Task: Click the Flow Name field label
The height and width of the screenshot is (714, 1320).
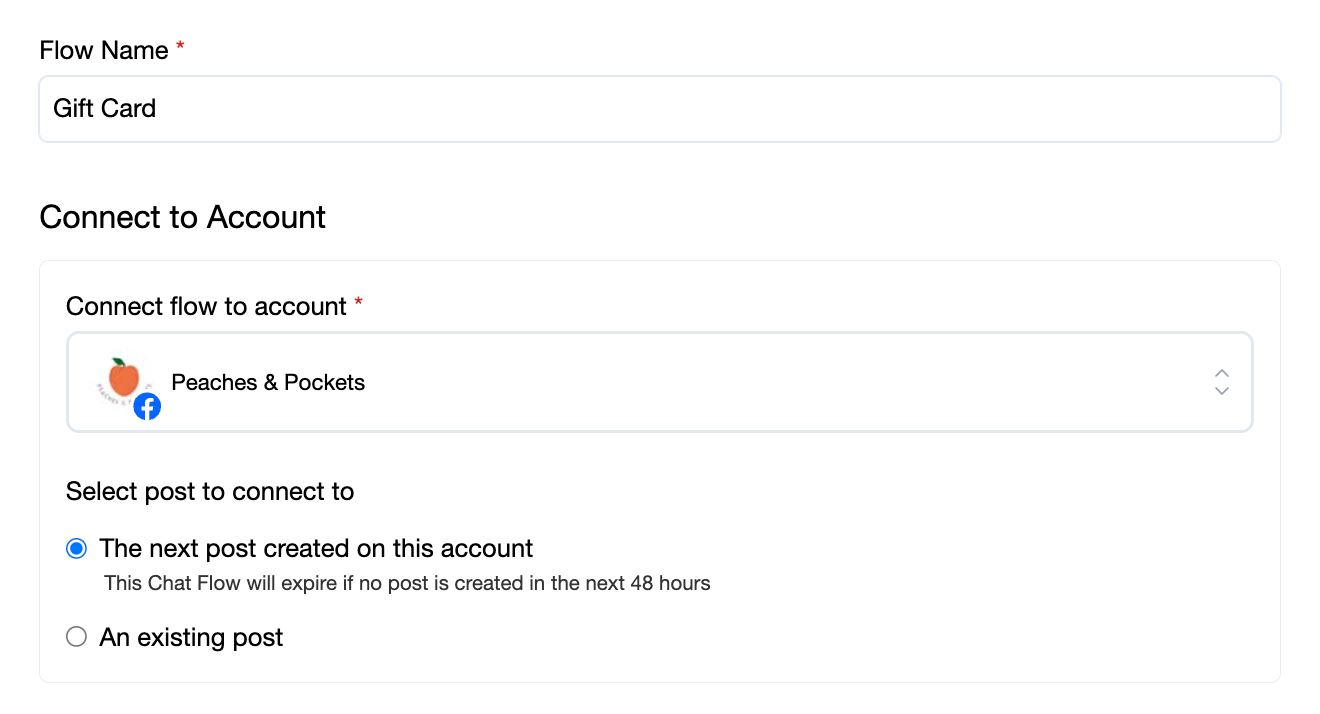Action: point(104,50)
